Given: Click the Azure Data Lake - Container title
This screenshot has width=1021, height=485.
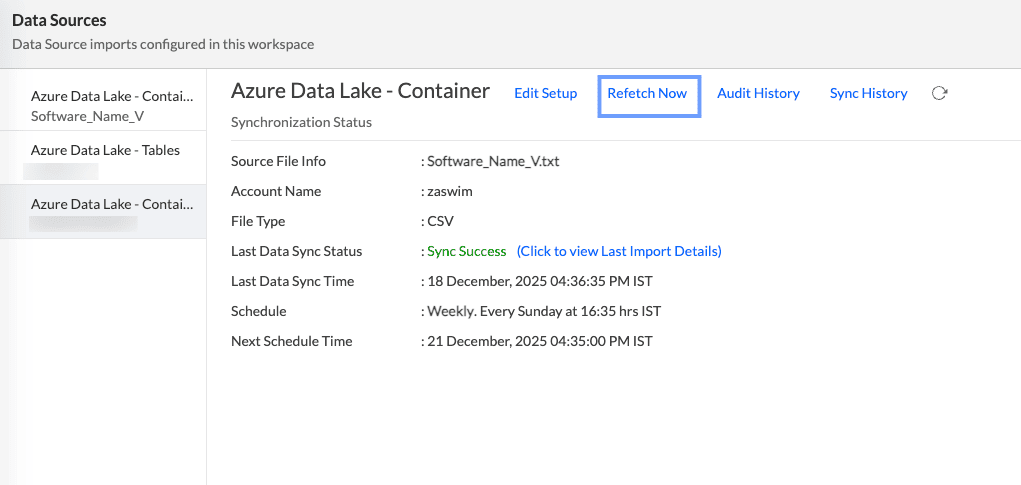Looking at the screenshot, I should [360, 91].
